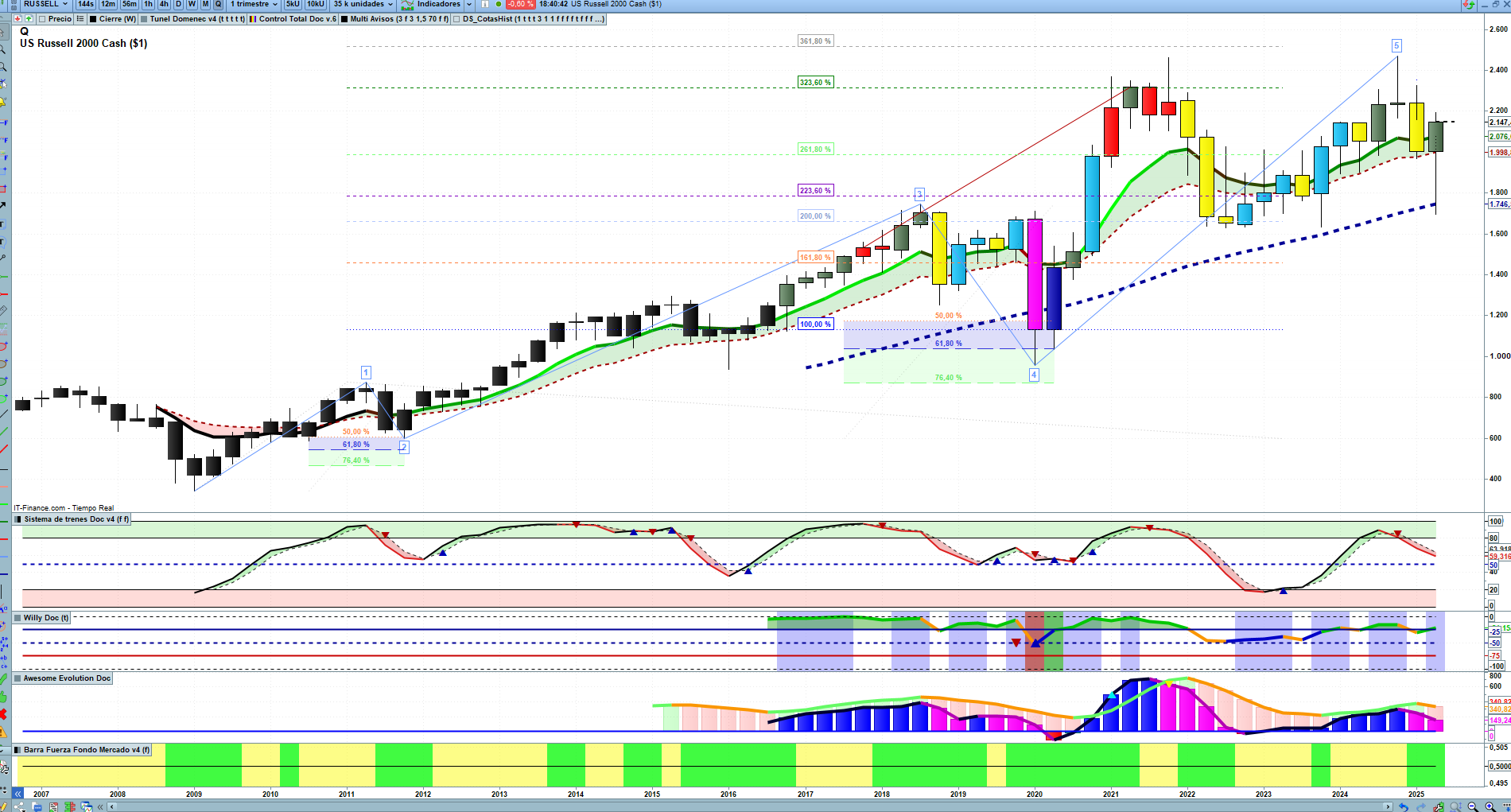Toggle the Cierre (W) indicator label
Image resolution: width=1511 pixels, height=812 pixels.
[113, 18]
